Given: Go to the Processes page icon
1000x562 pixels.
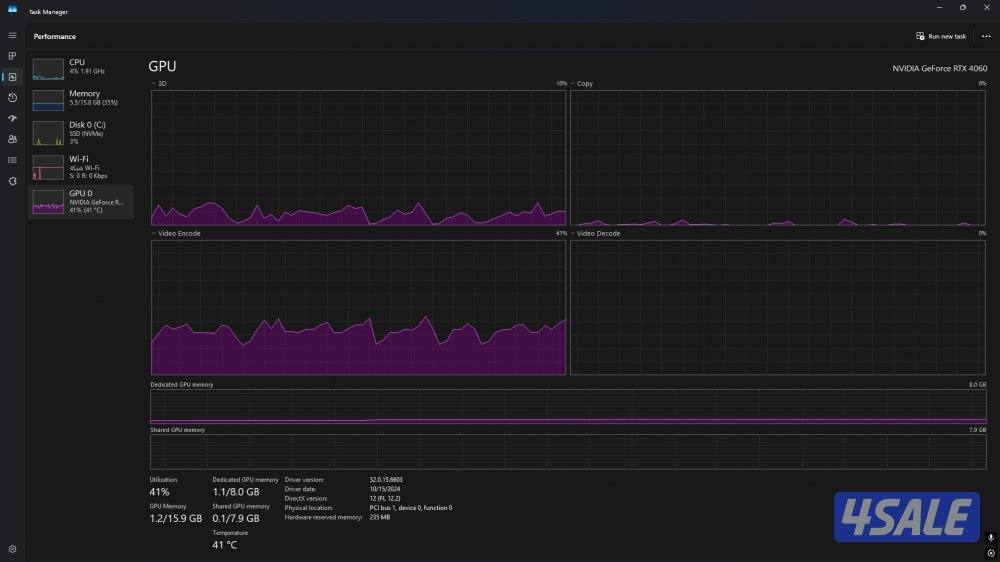Looking at the screenshot, I should click(x=12, y=56).
